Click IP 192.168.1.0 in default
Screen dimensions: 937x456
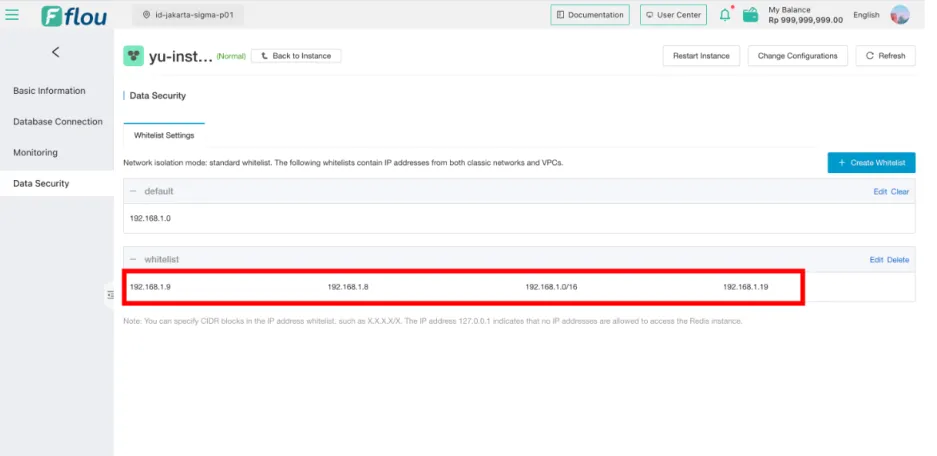[151, 219]
